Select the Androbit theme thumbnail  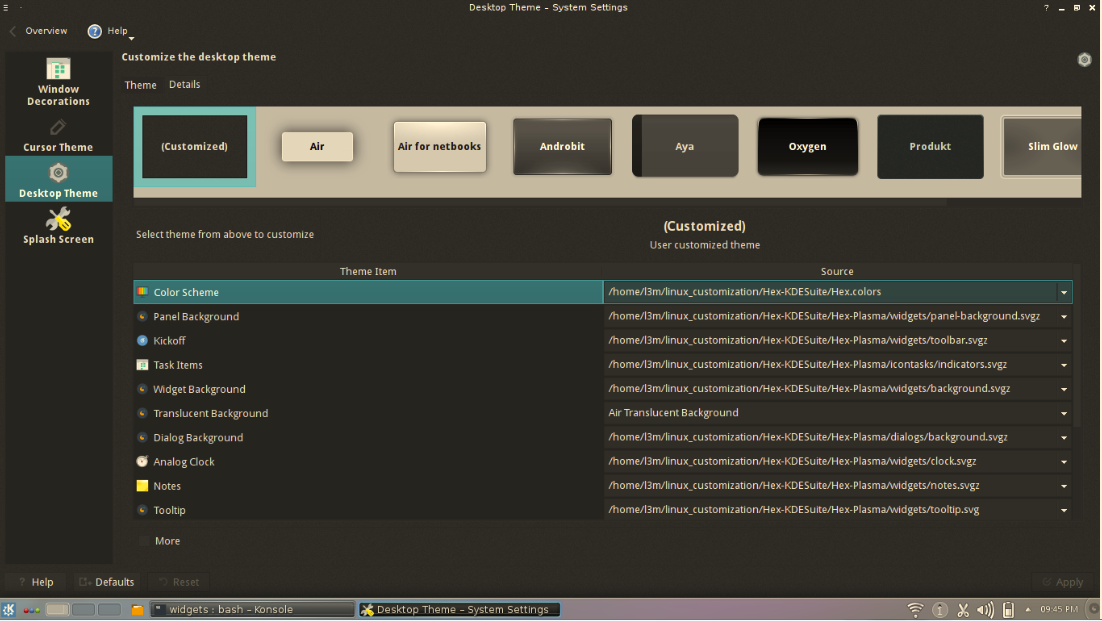point(562,146)
